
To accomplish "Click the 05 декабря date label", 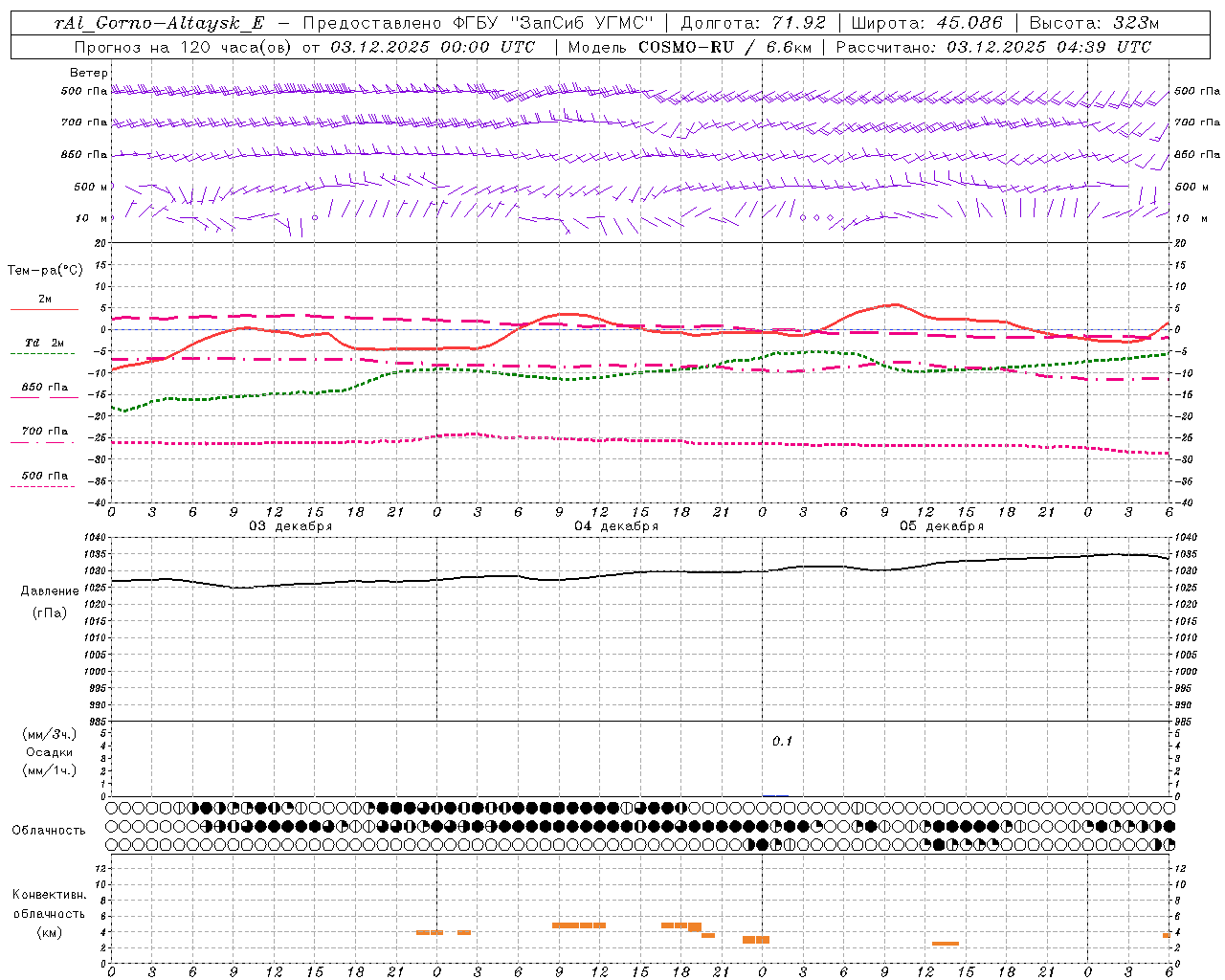I will pyautogui.click(x=942, y=526).
